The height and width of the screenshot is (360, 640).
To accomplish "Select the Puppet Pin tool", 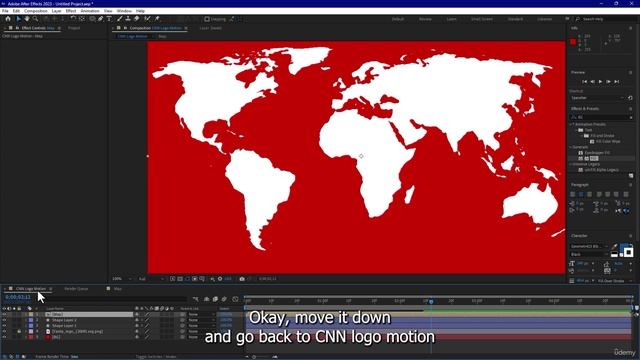I will click(157, 19).
